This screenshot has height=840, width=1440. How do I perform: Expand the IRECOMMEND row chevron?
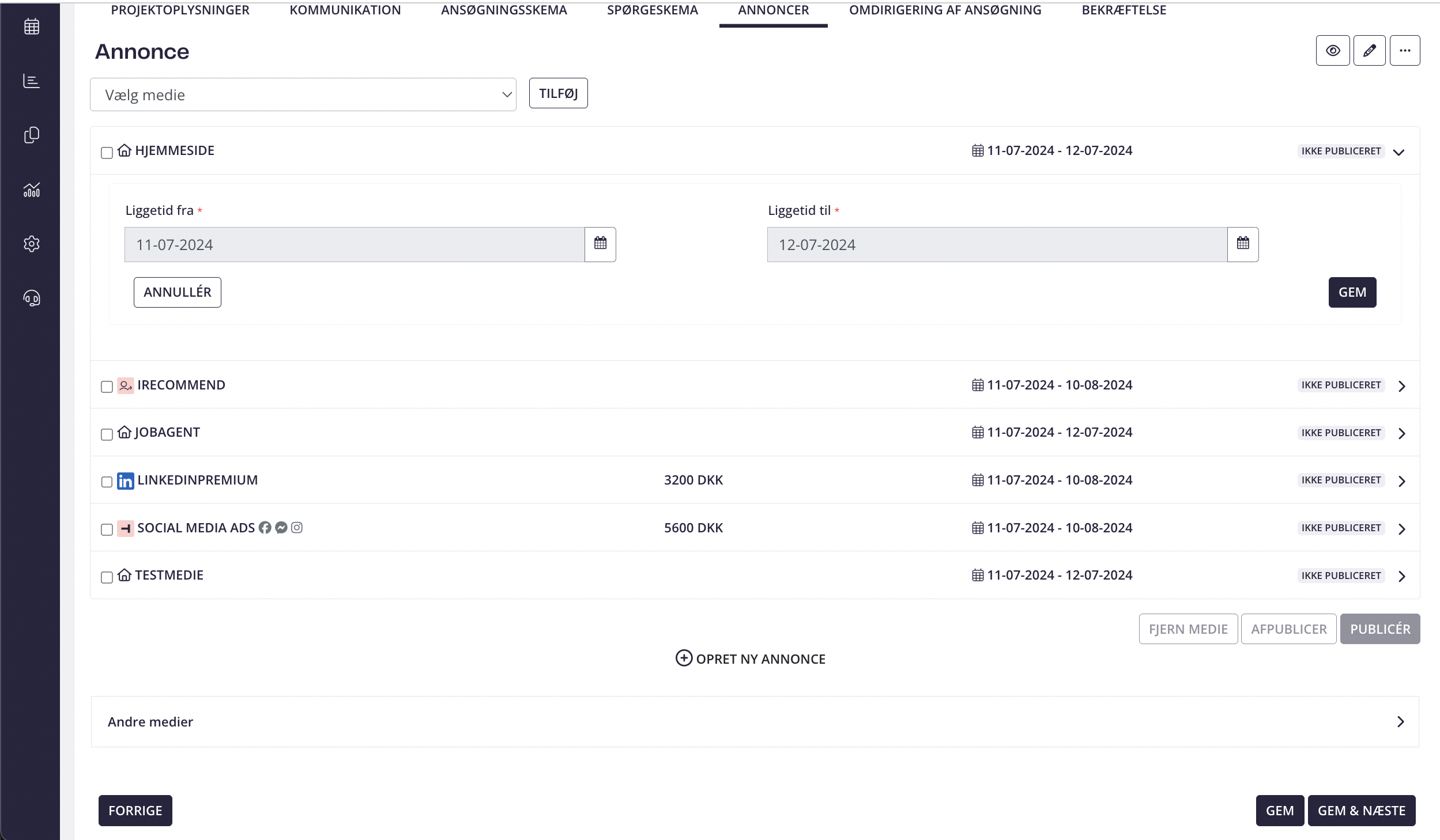[x=1402, y=386]
